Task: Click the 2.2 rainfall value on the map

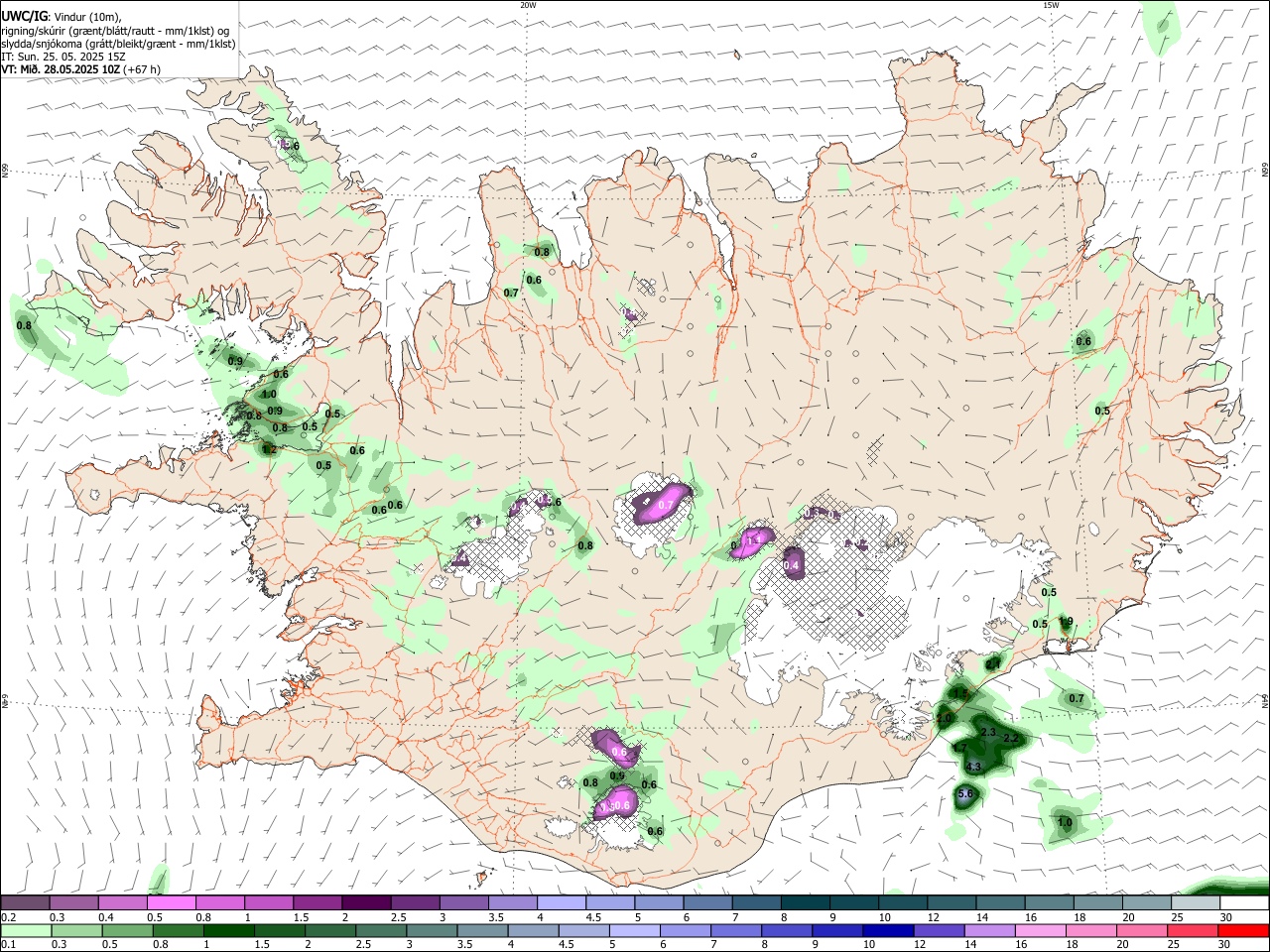Action: click(1011, 739)
